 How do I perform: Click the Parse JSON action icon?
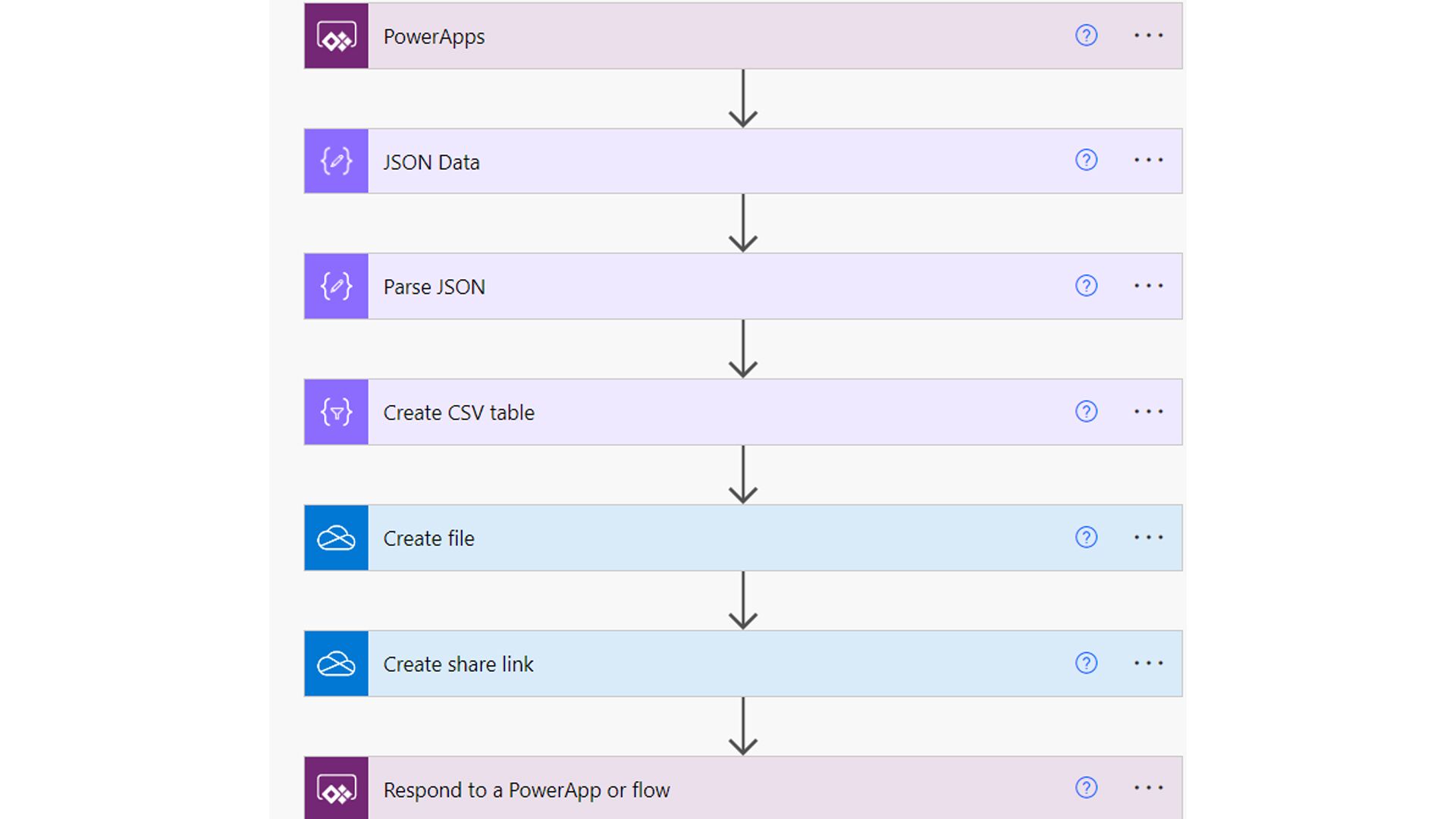336,286
